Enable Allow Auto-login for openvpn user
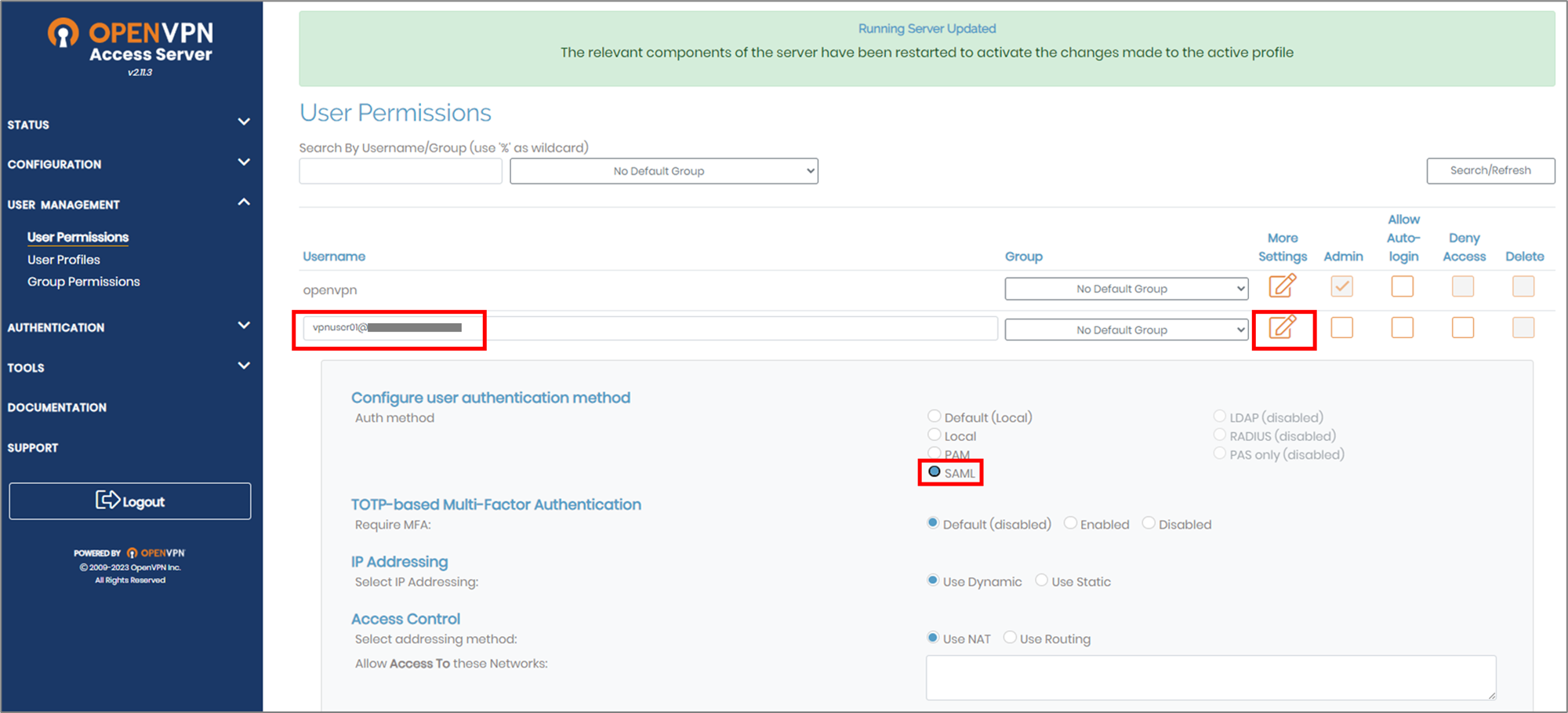This screenshot has width=1568, height=713. click(x=1402, y=286)
